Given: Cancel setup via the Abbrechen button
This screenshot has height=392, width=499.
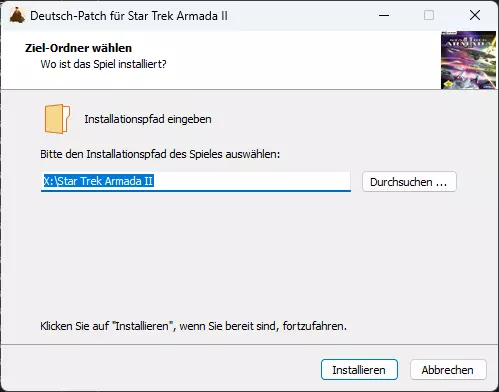Looking at the screenshot, I should point(448,370).
